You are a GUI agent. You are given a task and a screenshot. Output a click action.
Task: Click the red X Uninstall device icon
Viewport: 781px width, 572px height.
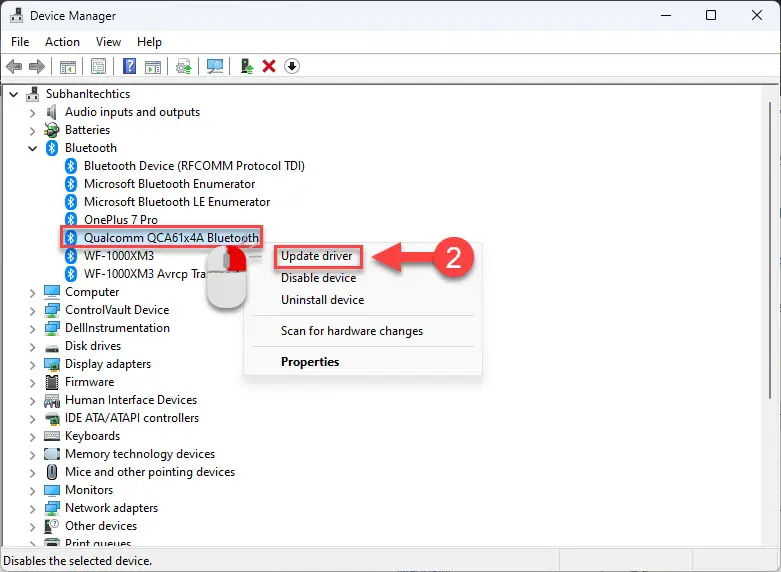click(x=269, y=66)
